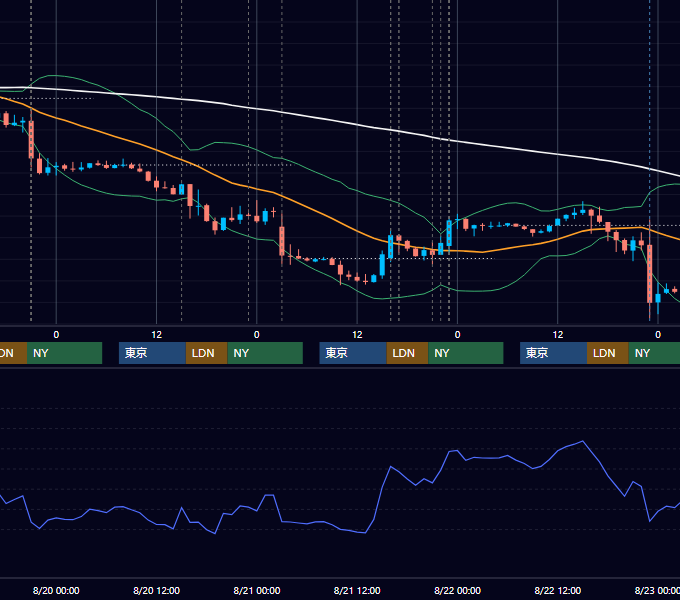
Task: Select the 東京 session block before 8/22 12:00
Action: 553,353
